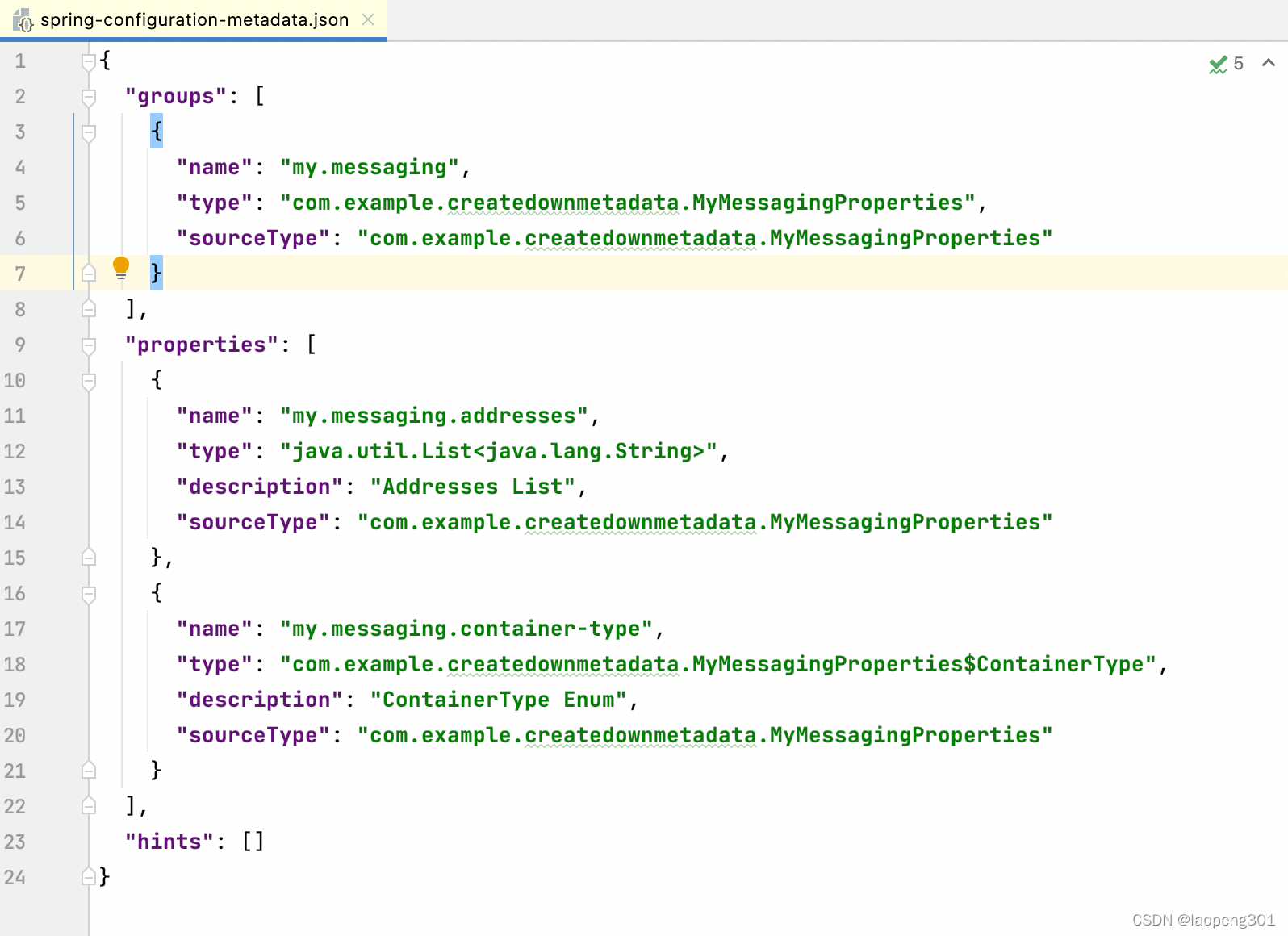This screenshot has height=936, width=1288.
Task: Click the fold end marker on line 22
Action: point(89,806)
